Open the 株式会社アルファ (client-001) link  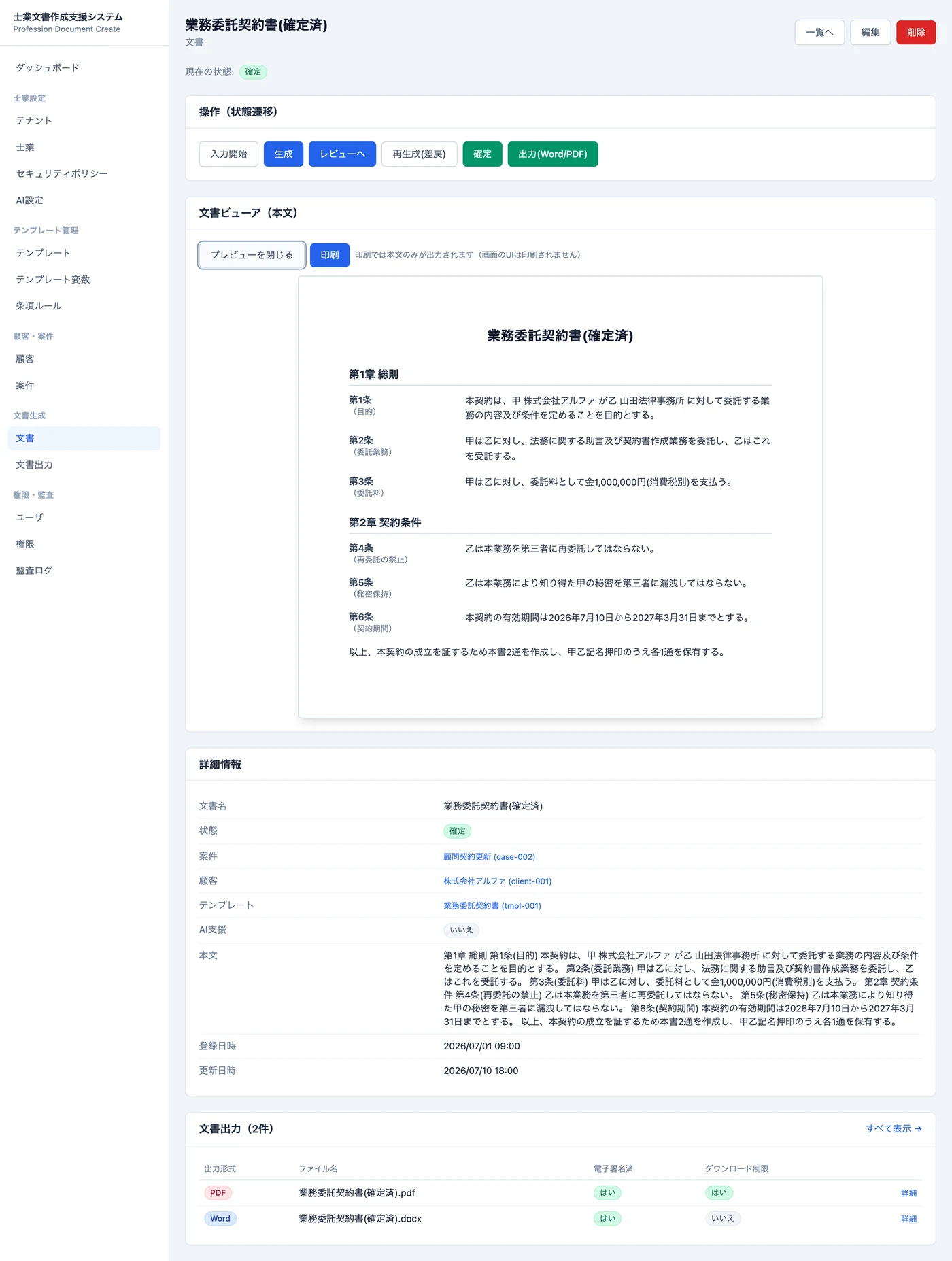pyautogui.click(x=498, y=881)
